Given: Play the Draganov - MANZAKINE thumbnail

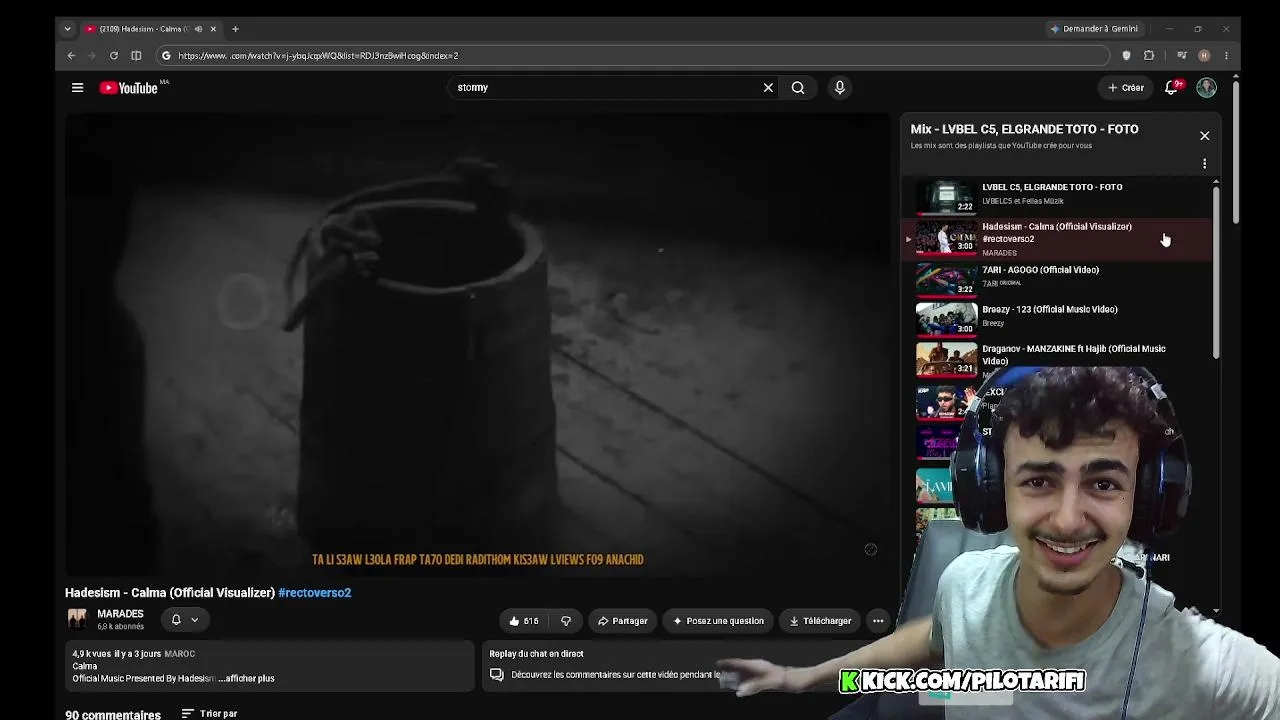Looking at the screenshot, I should [x=946, y=359].
